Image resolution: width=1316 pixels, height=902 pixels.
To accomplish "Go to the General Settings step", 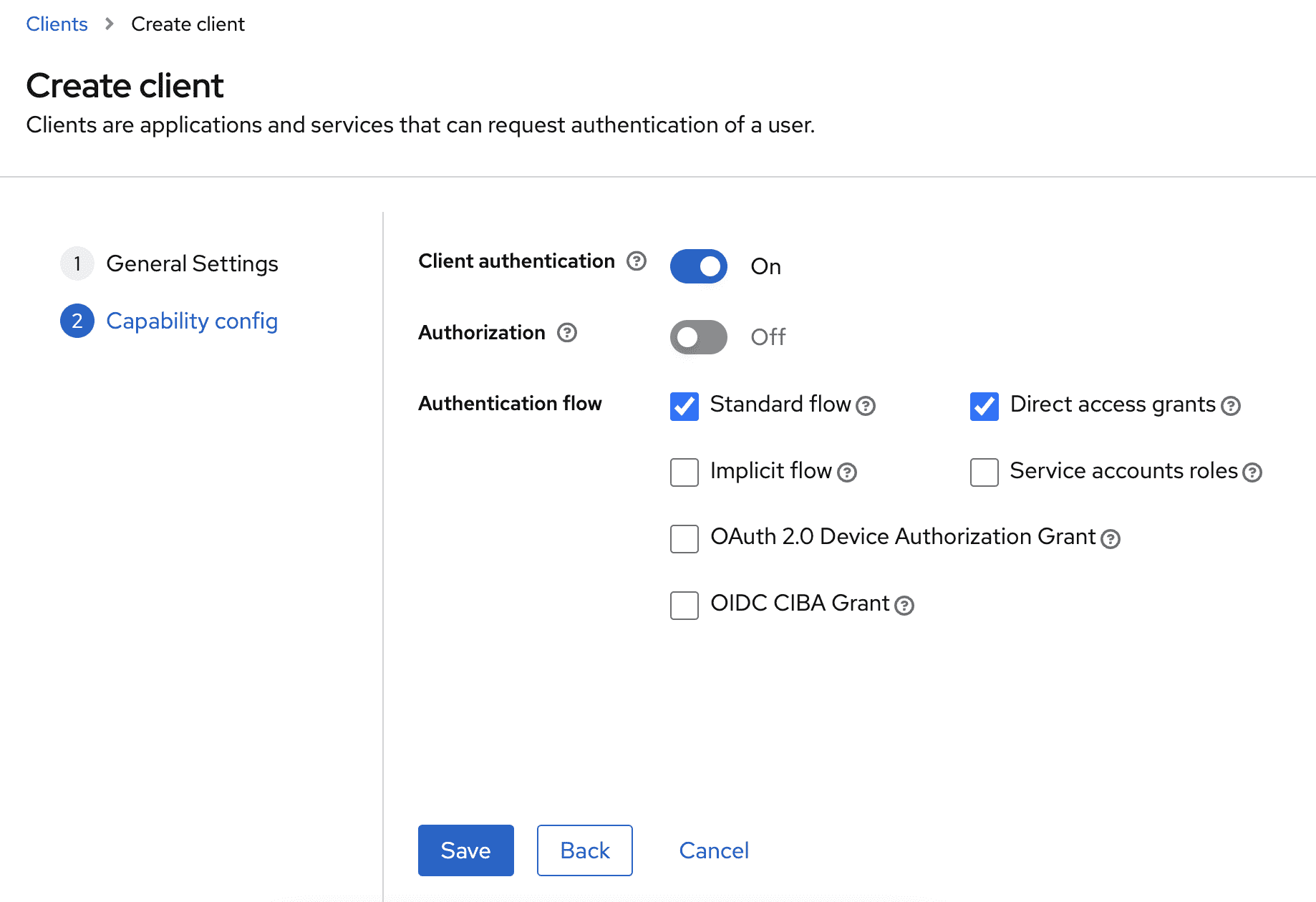I will click(192, 263).
